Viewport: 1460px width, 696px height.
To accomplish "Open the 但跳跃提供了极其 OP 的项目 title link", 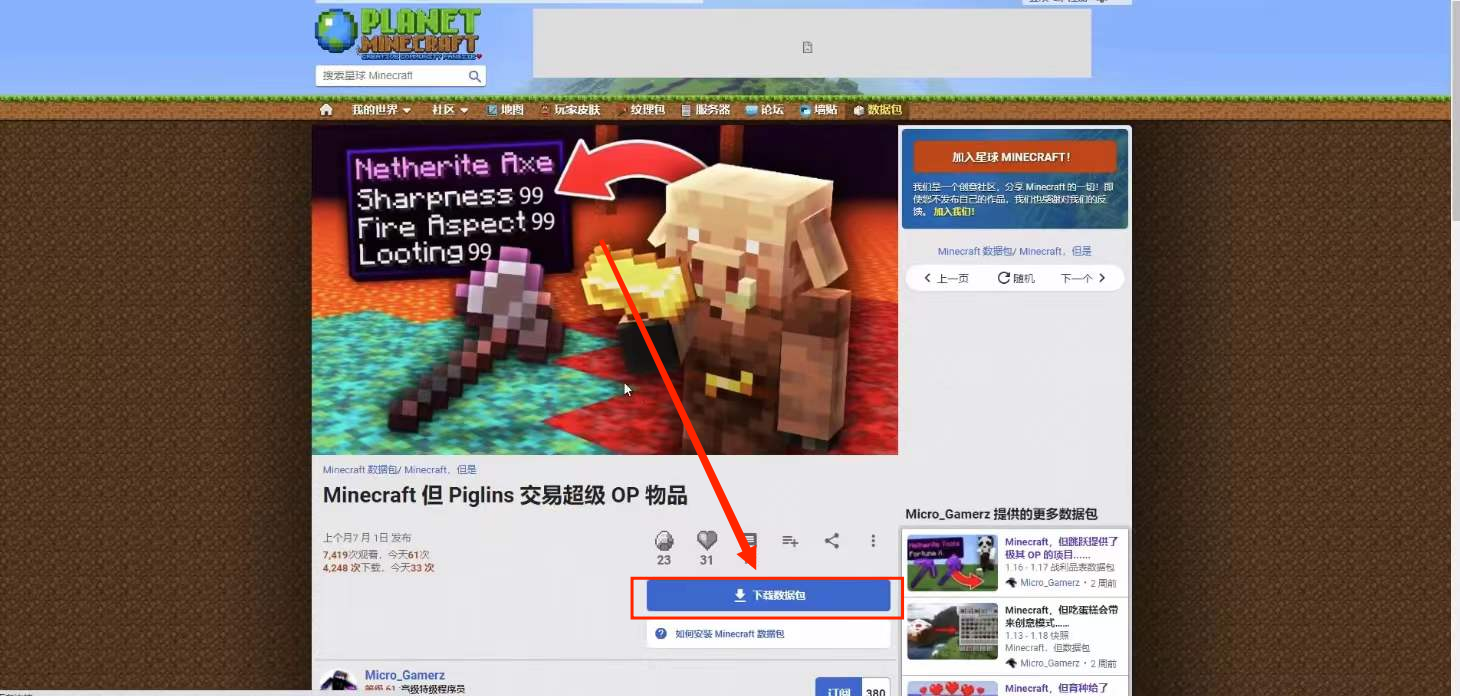I will [1062, 548].
